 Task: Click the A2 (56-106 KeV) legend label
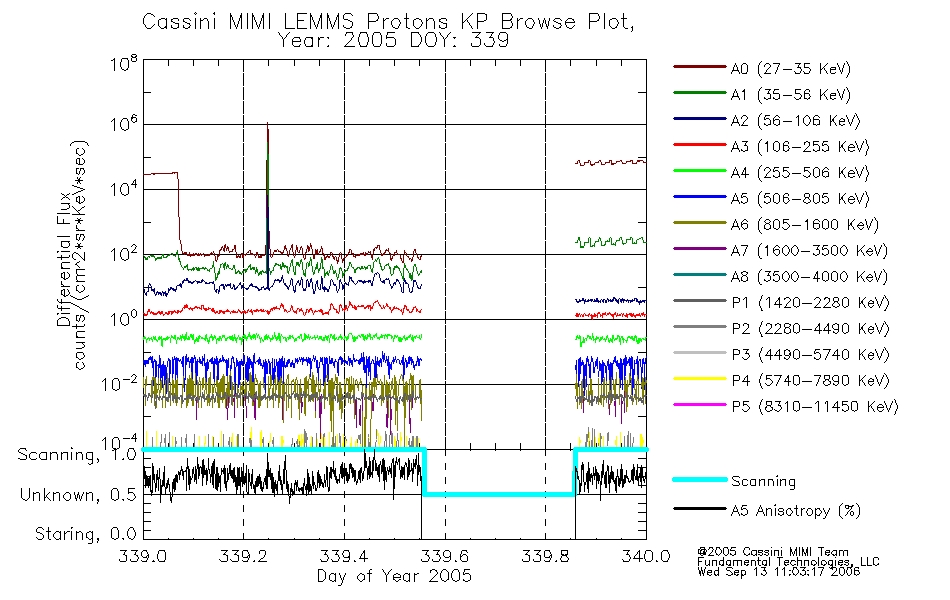tap(796, 121)
